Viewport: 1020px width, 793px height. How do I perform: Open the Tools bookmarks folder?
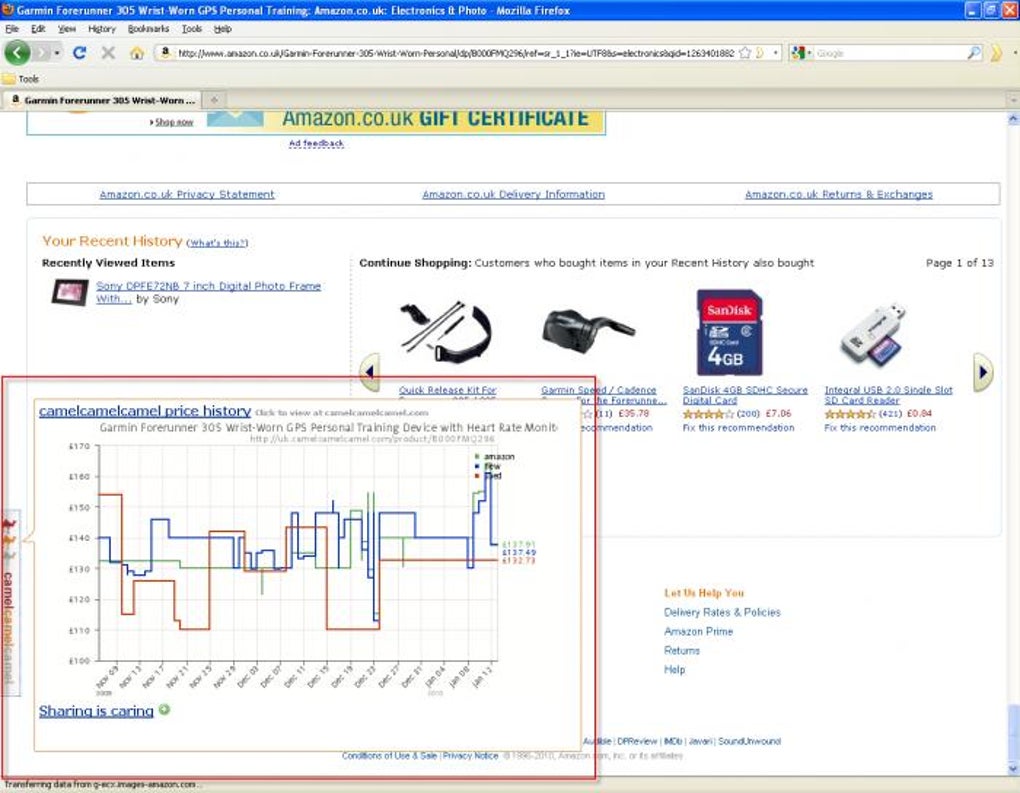(x=21, y=79)
